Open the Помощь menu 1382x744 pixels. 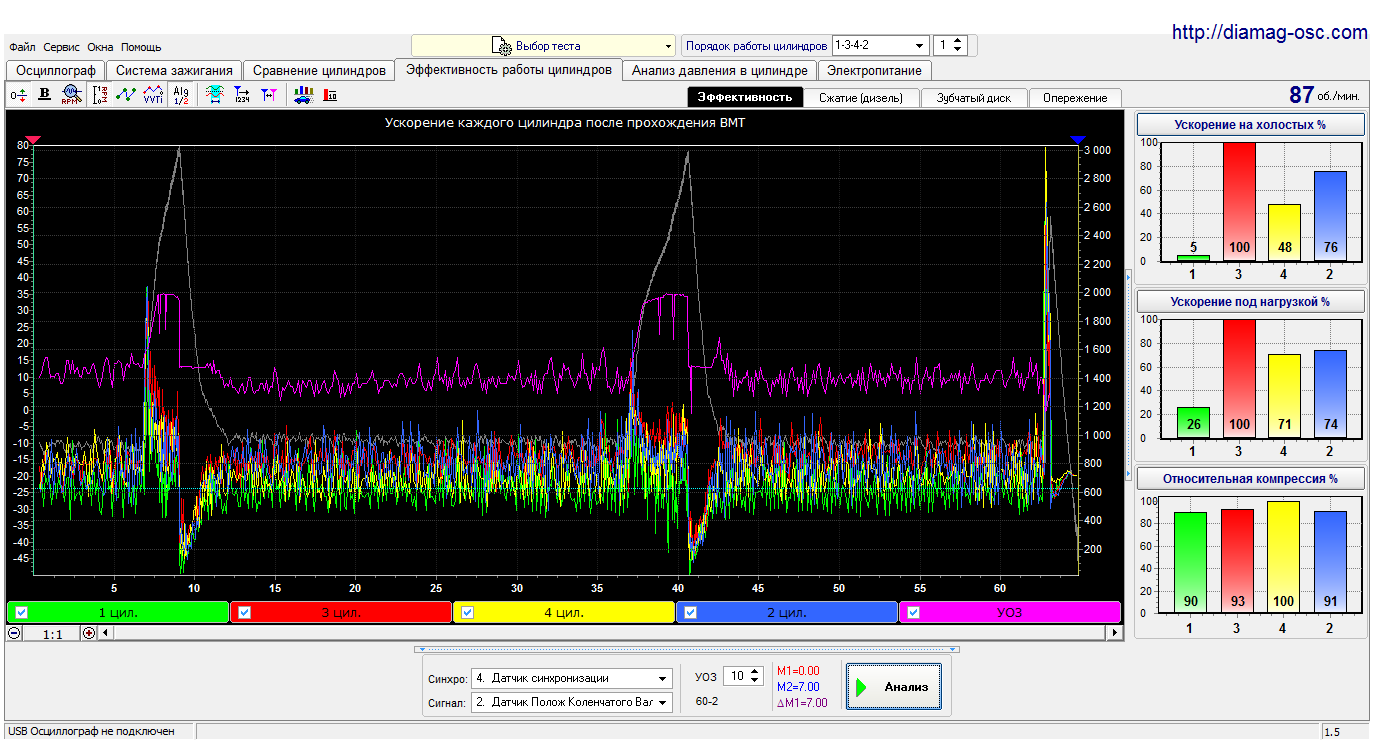click(141, 47)
